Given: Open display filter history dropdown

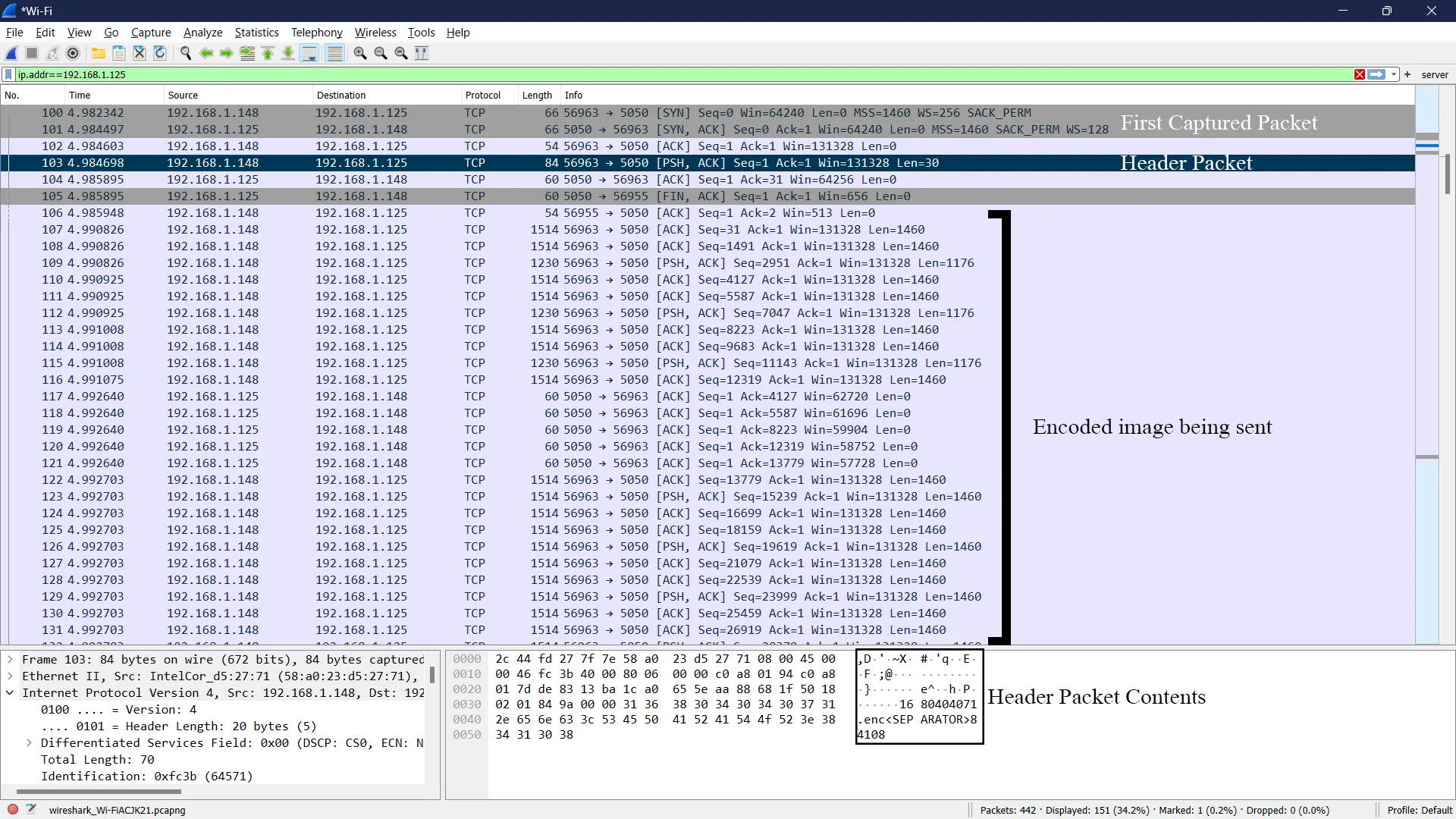Looking at the screenshot, I should point(1394,74).
